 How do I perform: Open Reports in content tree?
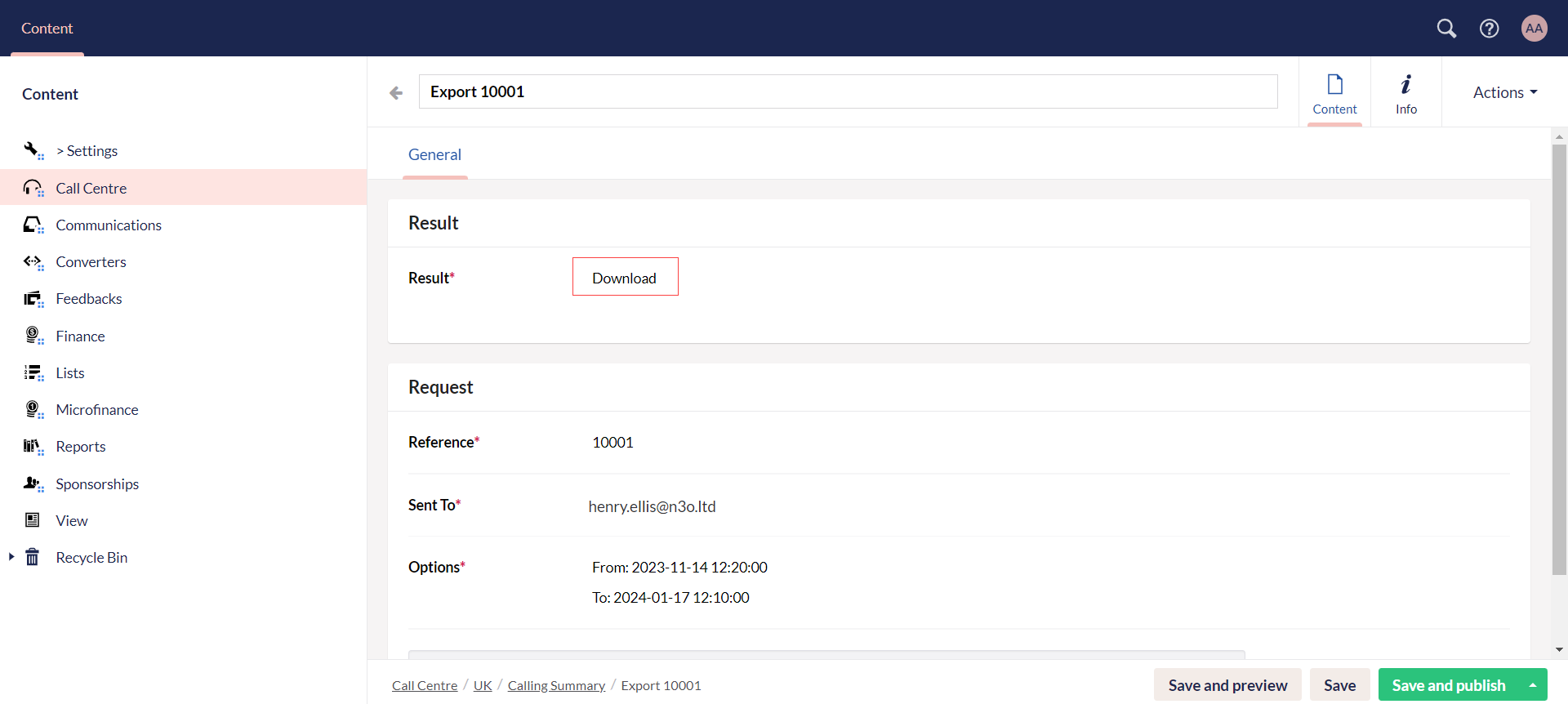tap(81, 446)
